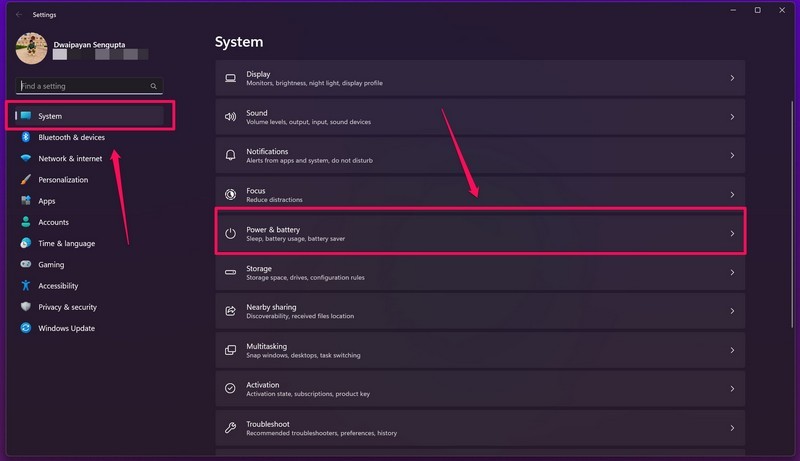Go to Time & language settings

pos(66,243)
